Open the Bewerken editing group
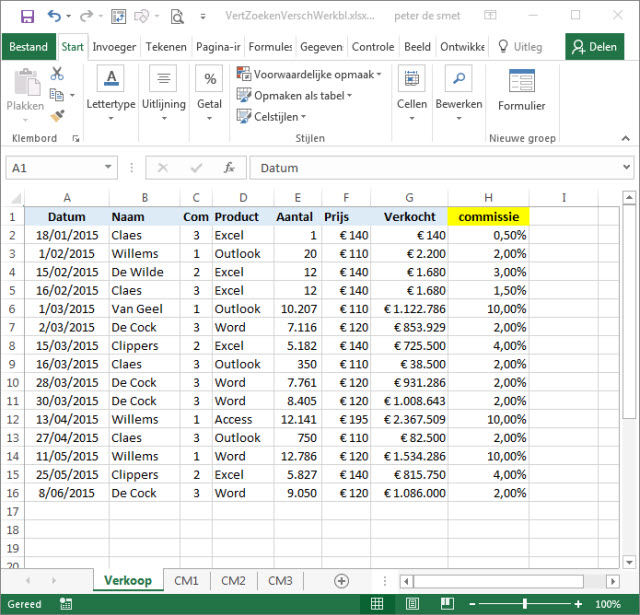Viewport: 640px width, 615px height. 459,93
